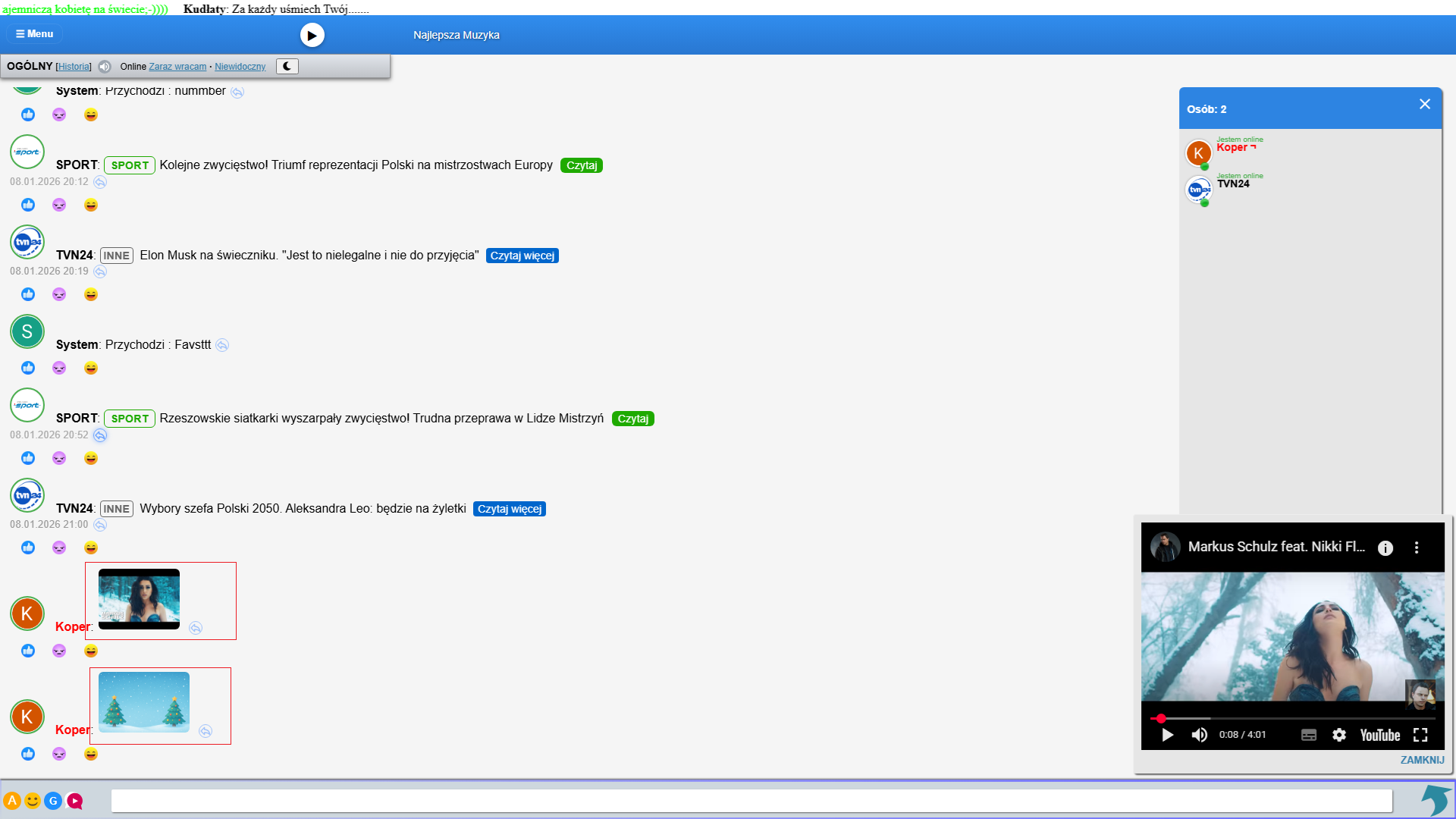The height and width of the screenshot is (819, 1456).
Task: Open YouTube player settings gear
Action: pos(1339,735)
